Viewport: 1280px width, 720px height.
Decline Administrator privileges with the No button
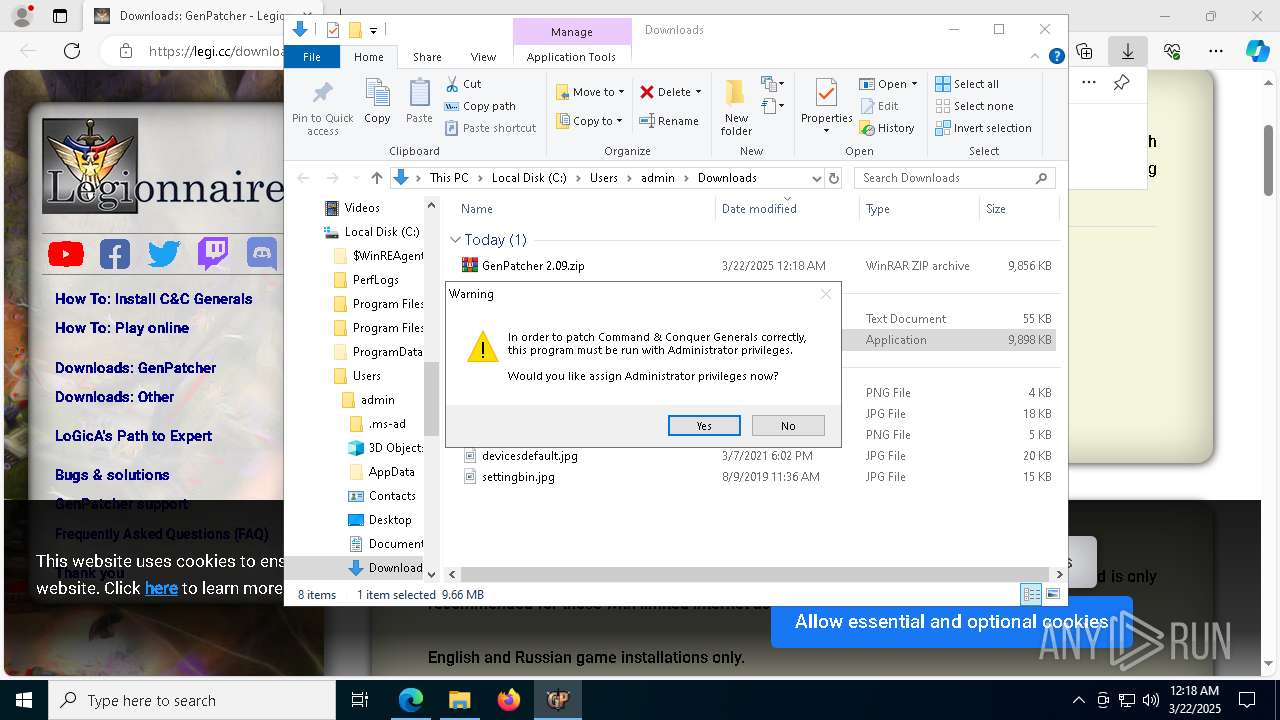pos(788,426)
